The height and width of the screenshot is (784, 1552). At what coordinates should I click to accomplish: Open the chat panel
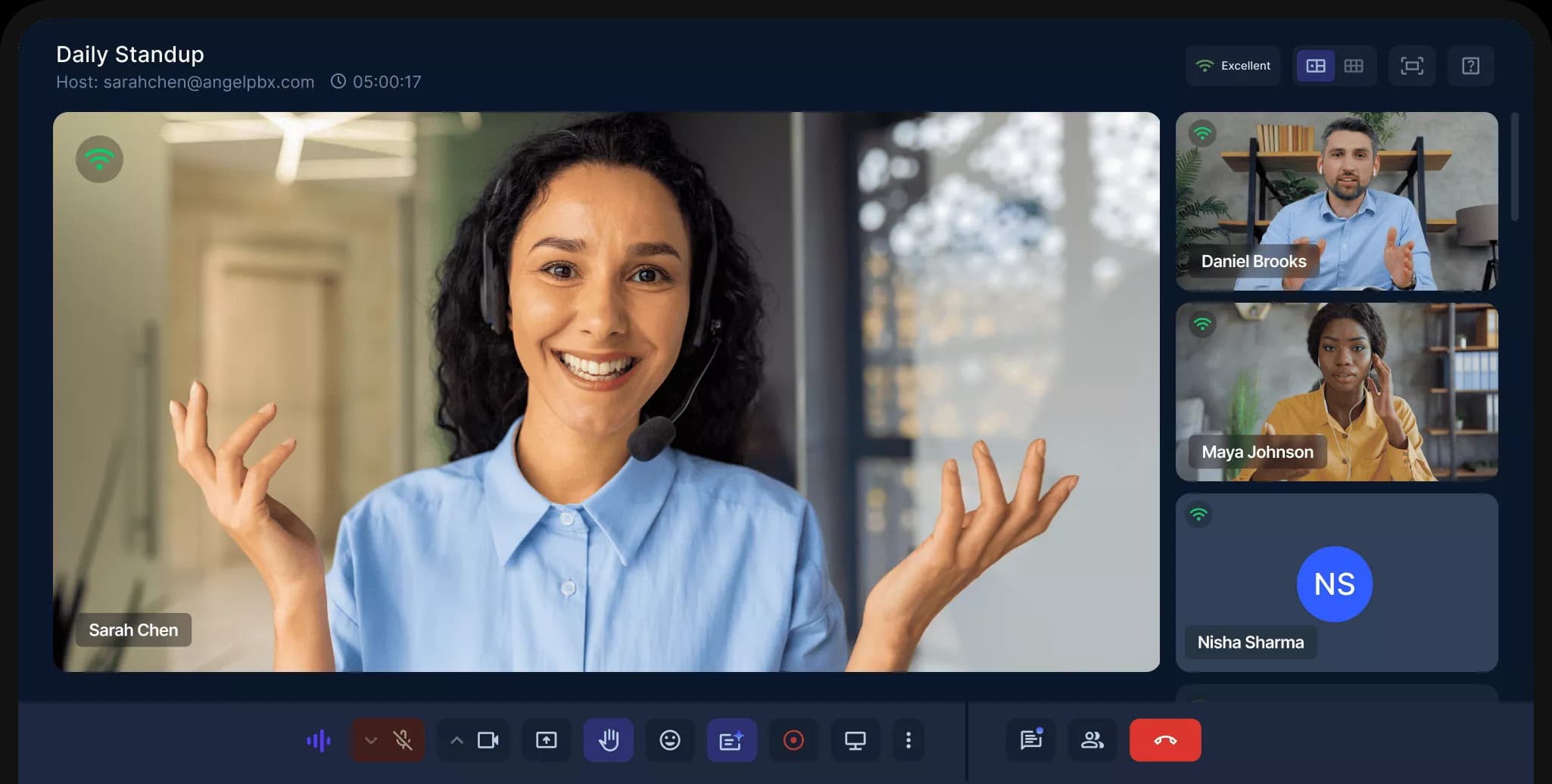click(1030, 740)
